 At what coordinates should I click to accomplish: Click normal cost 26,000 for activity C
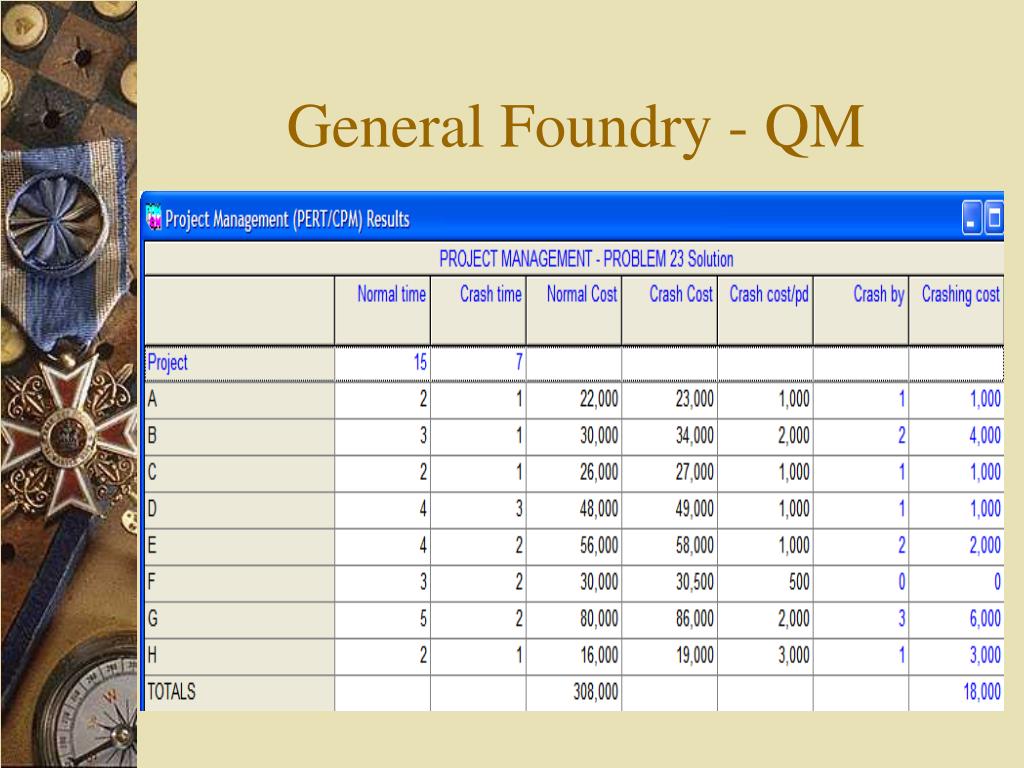(599, 472)
